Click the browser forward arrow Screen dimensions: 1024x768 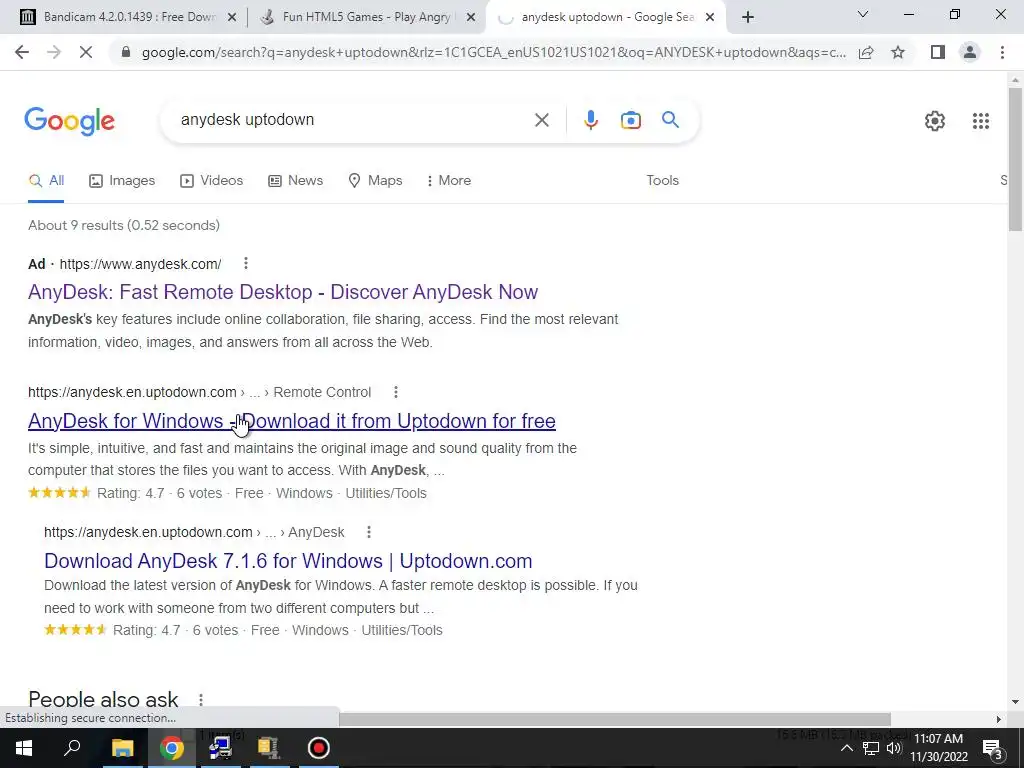coord(54,52)
